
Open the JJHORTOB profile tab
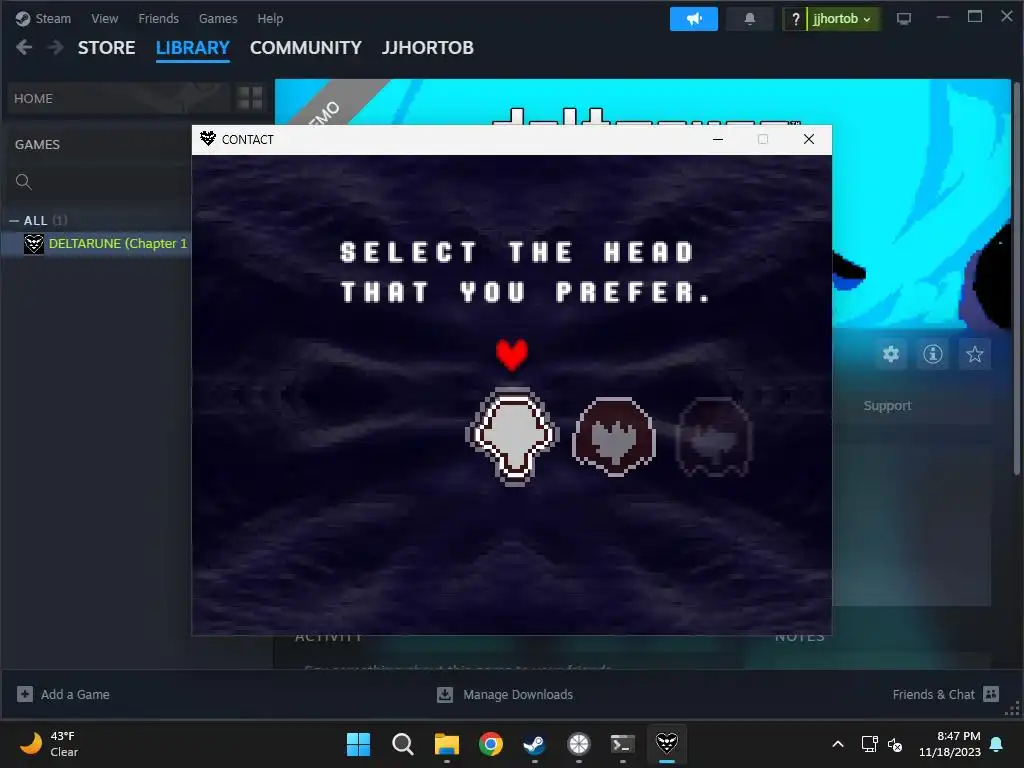[428, 48]
